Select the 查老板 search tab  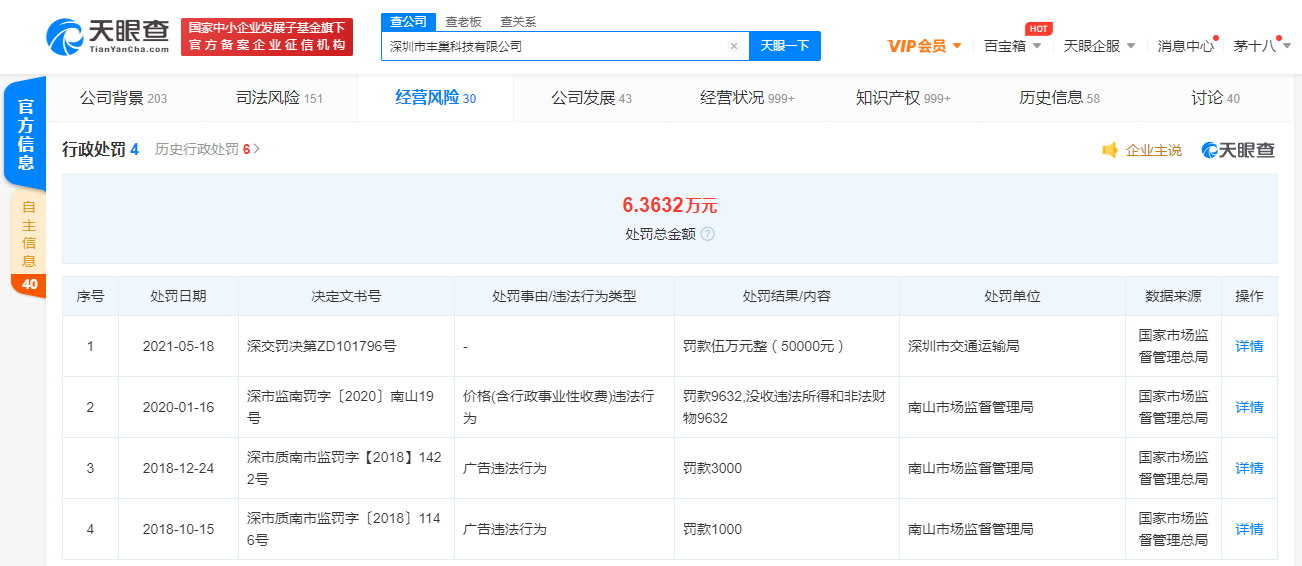click(463, 21)
